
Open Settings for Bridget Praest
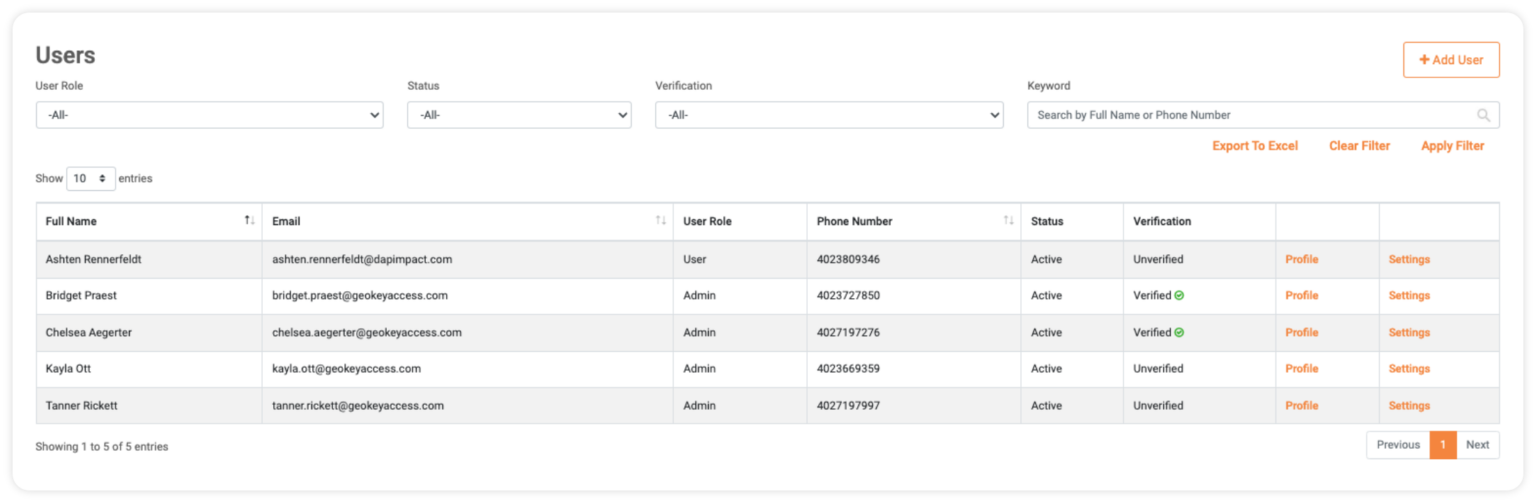pyautogui.click(x=1409, y=296)
